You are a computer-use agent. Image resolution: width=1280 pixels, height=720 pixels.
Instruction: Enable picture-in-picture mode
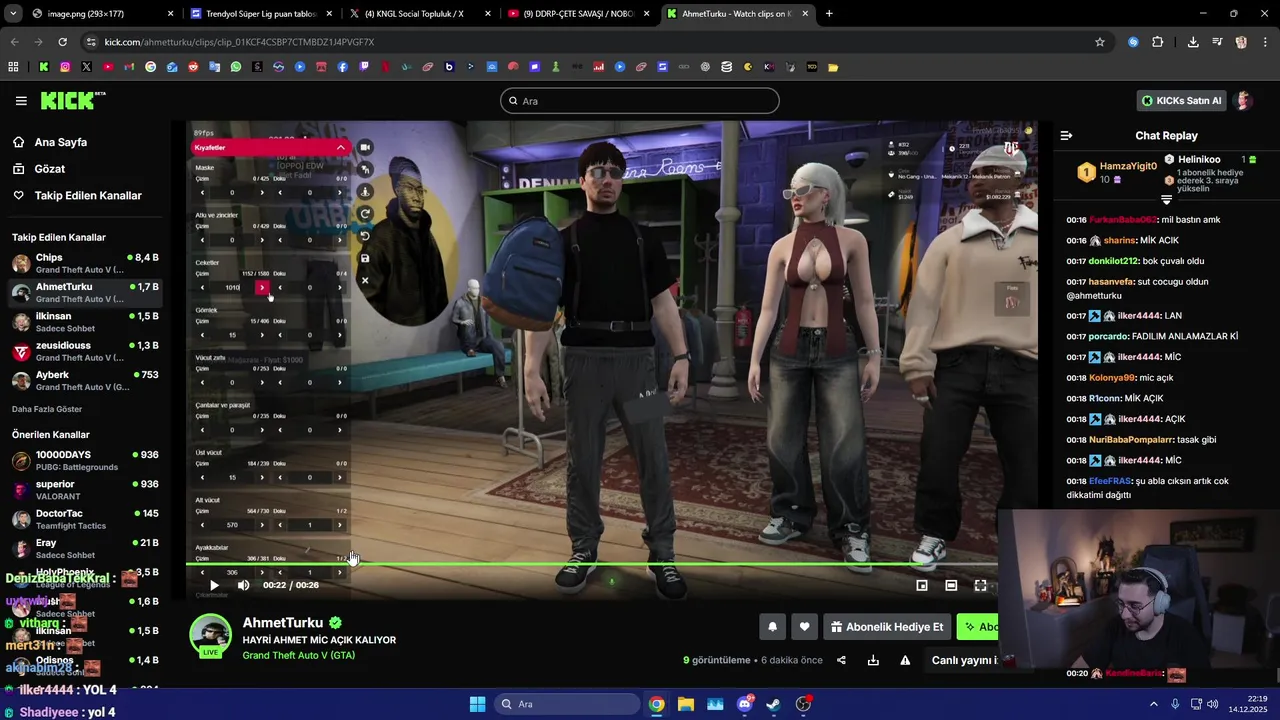pos(922,585)
